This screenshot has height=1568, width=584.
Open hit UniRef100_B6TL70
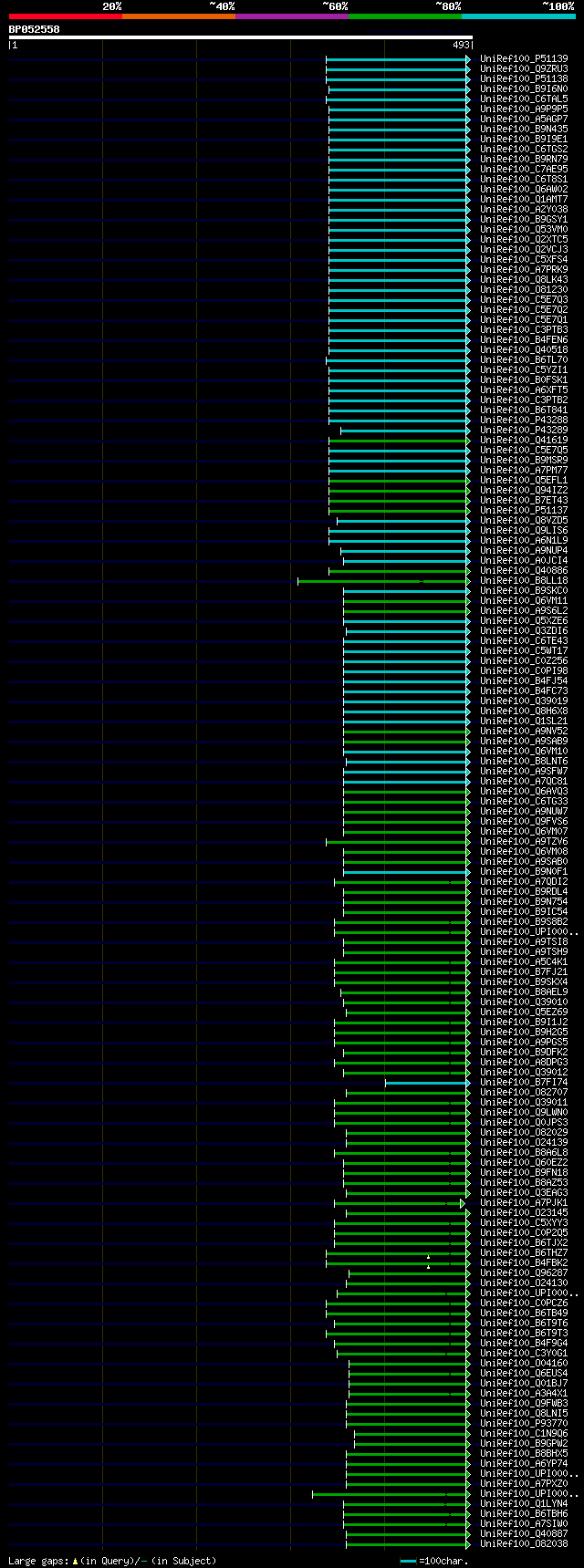524,359
